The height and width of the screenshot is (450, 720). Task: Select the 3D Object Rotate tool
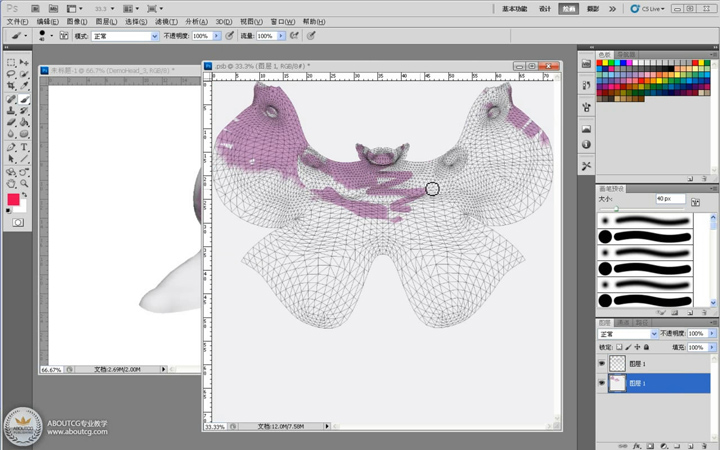point(11,172)
